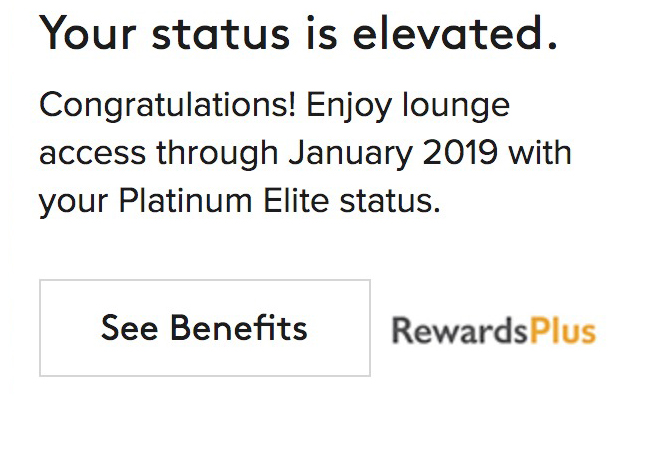Click the orange Plus part of logo
660x460 pixels.
[x=563, y=330]
